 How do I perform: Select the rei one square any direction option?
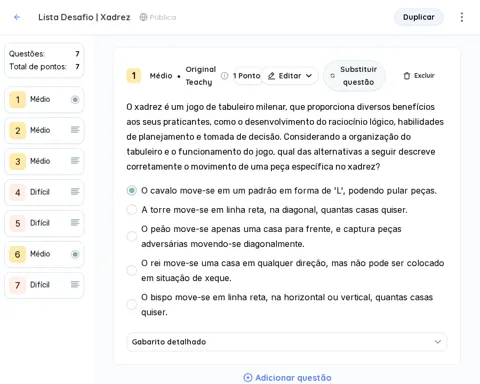click(x=132, y=270)
